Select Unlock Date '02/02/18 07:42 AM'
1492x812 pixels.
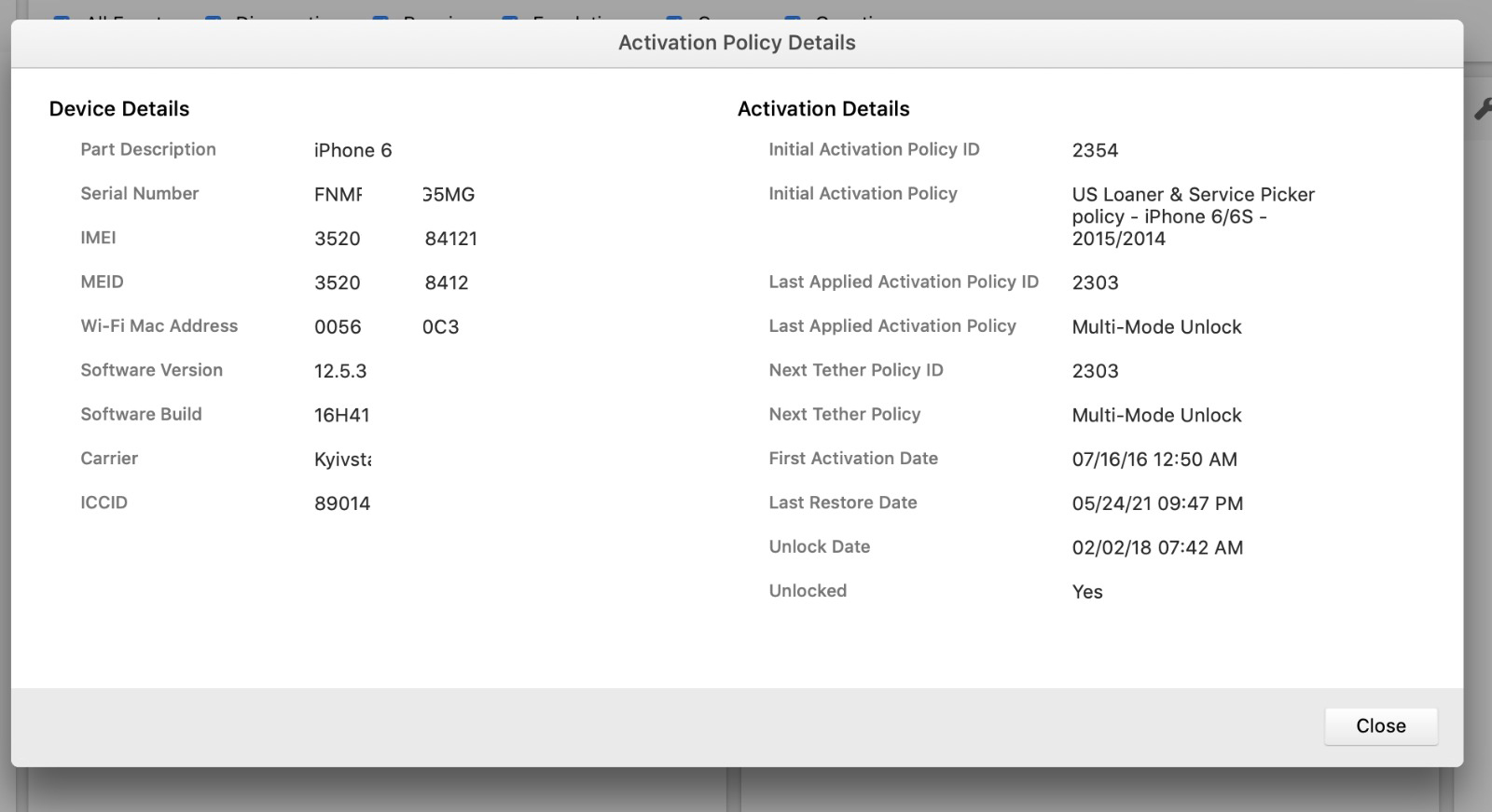point(1157,547)
